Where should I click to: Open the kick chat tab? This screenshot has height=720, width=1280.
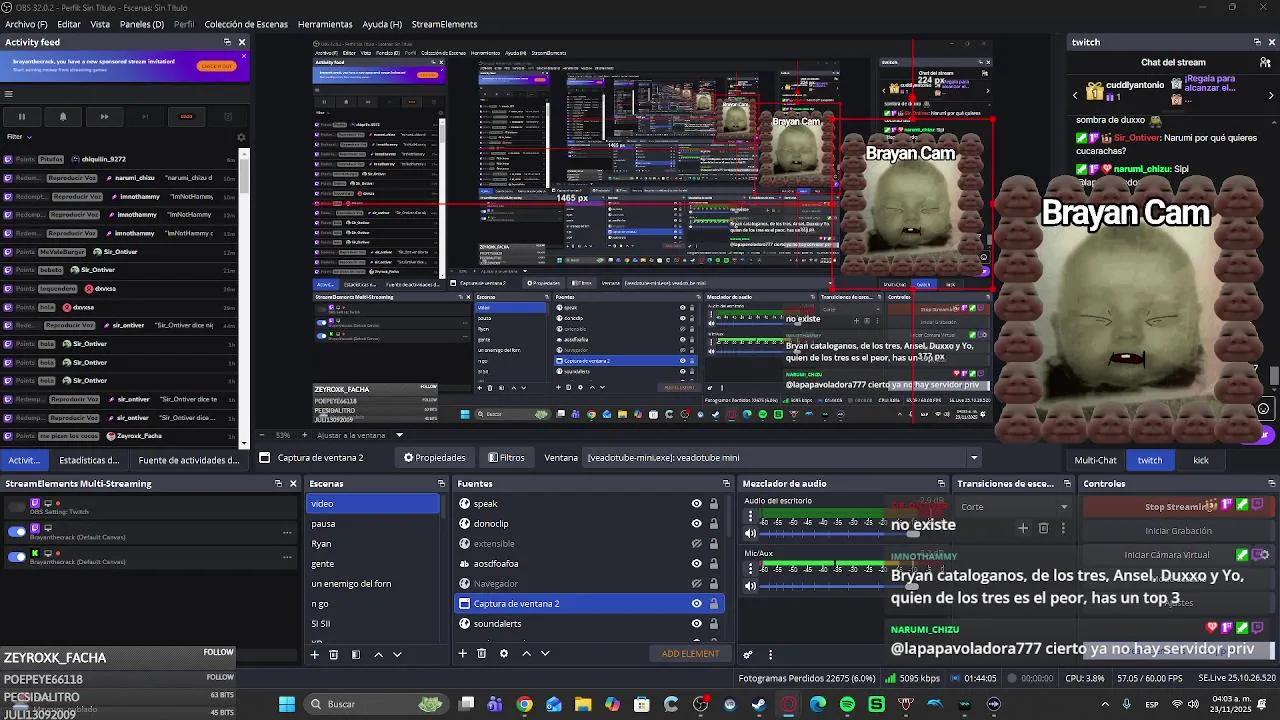(1201, 460)
